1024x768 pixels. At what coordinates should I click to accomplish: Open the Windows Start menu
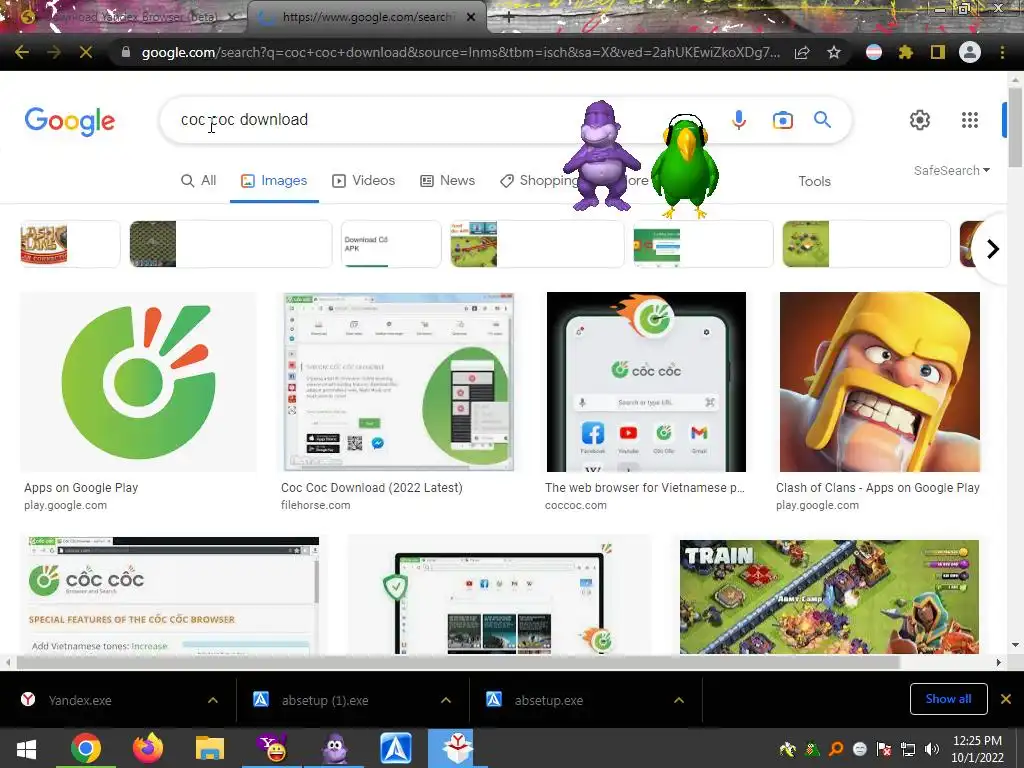26,749
